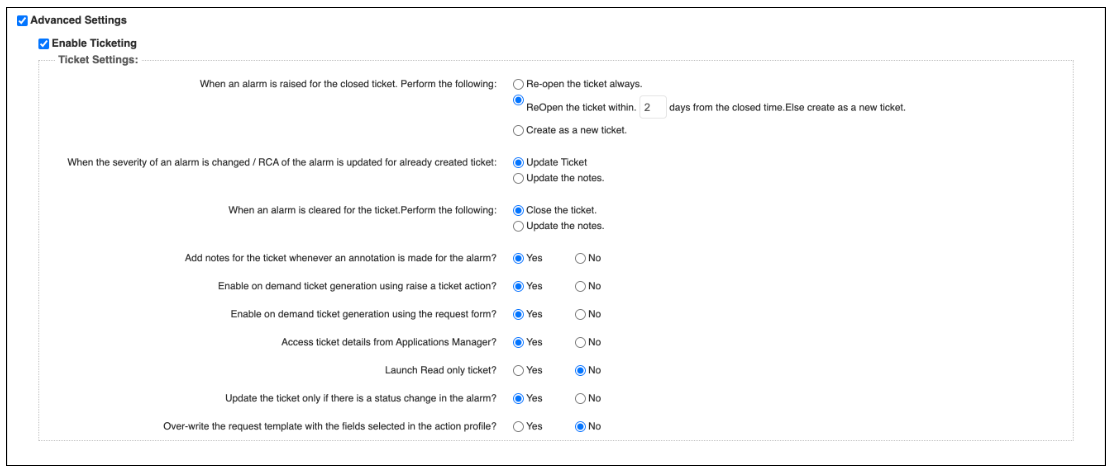1113x473 pixels.
Task: Select No for Launch Read only ticket
Action: (x=581, y=371)
